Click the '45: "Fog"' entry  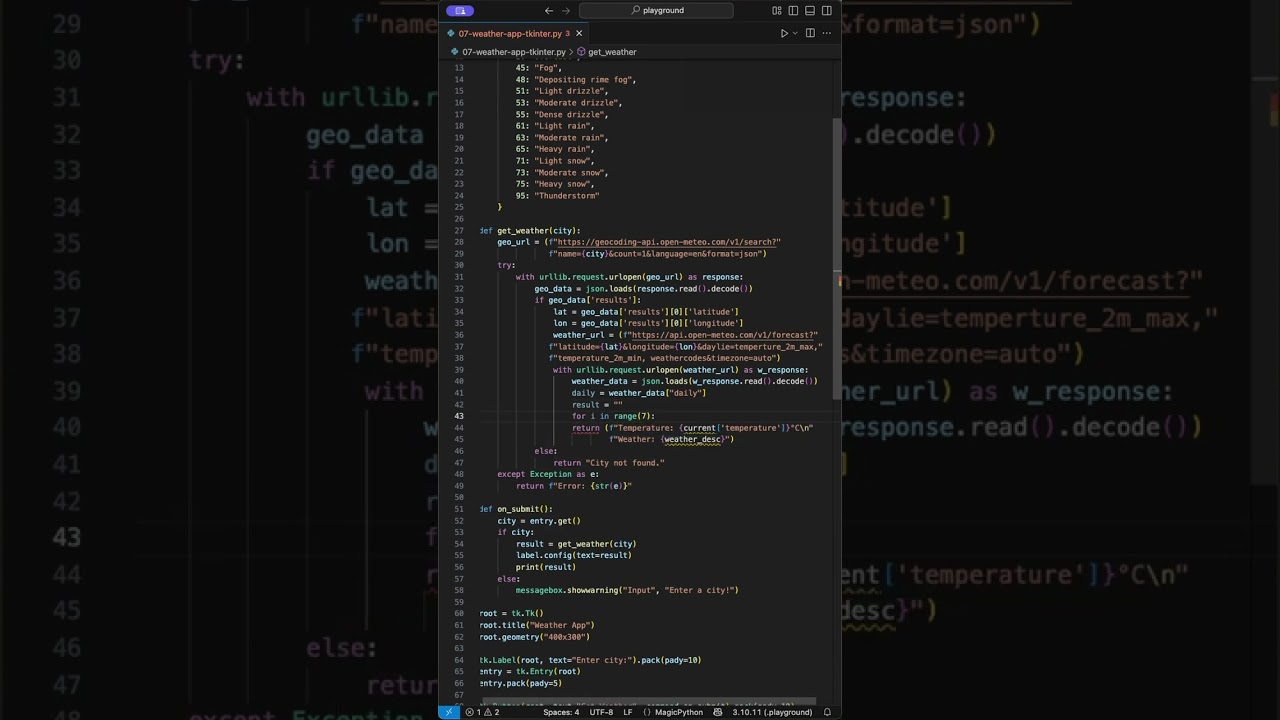click(x=538, y=68)
